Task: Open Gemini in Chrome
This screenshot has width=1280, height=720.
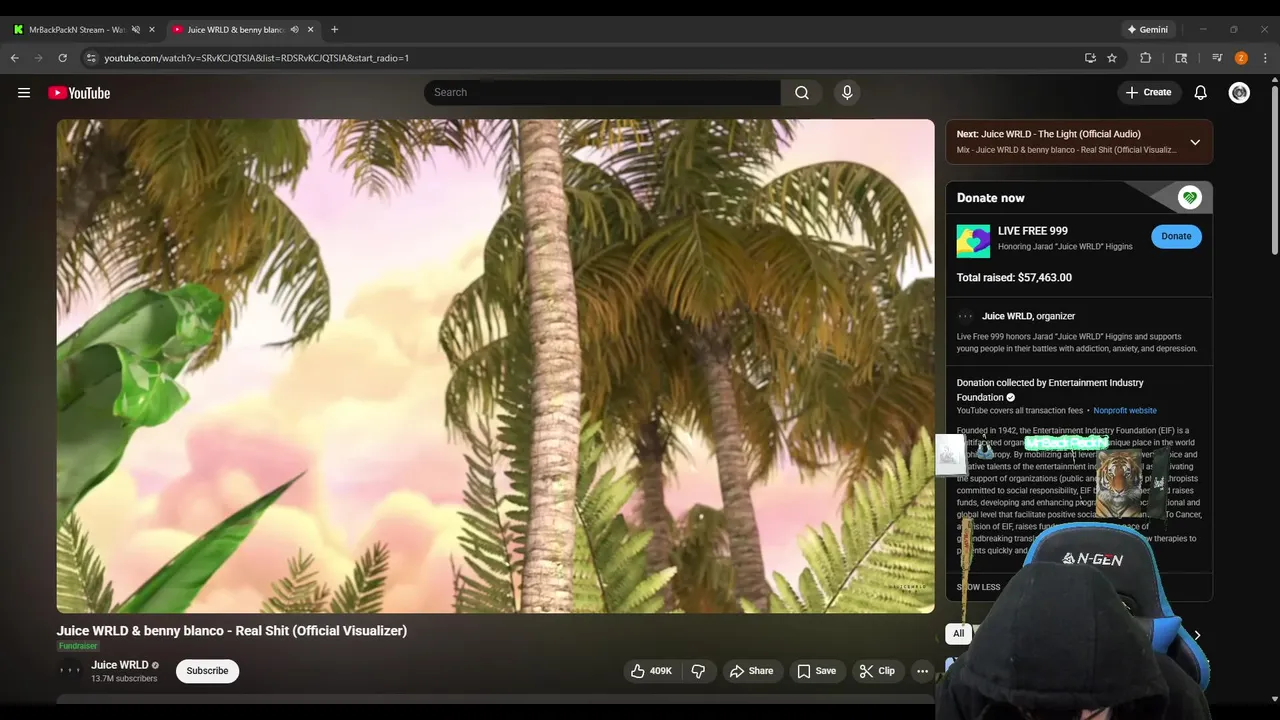Action: coord(1148,30)
